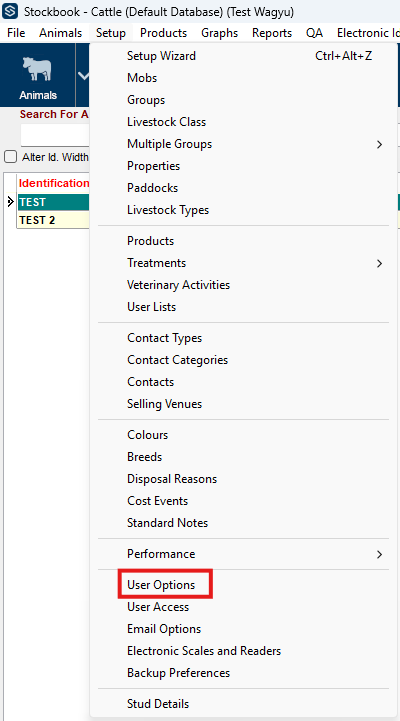Screen dimensions: 400x721
Task: Open the Reports menu
Action: (x=272, y=33)
